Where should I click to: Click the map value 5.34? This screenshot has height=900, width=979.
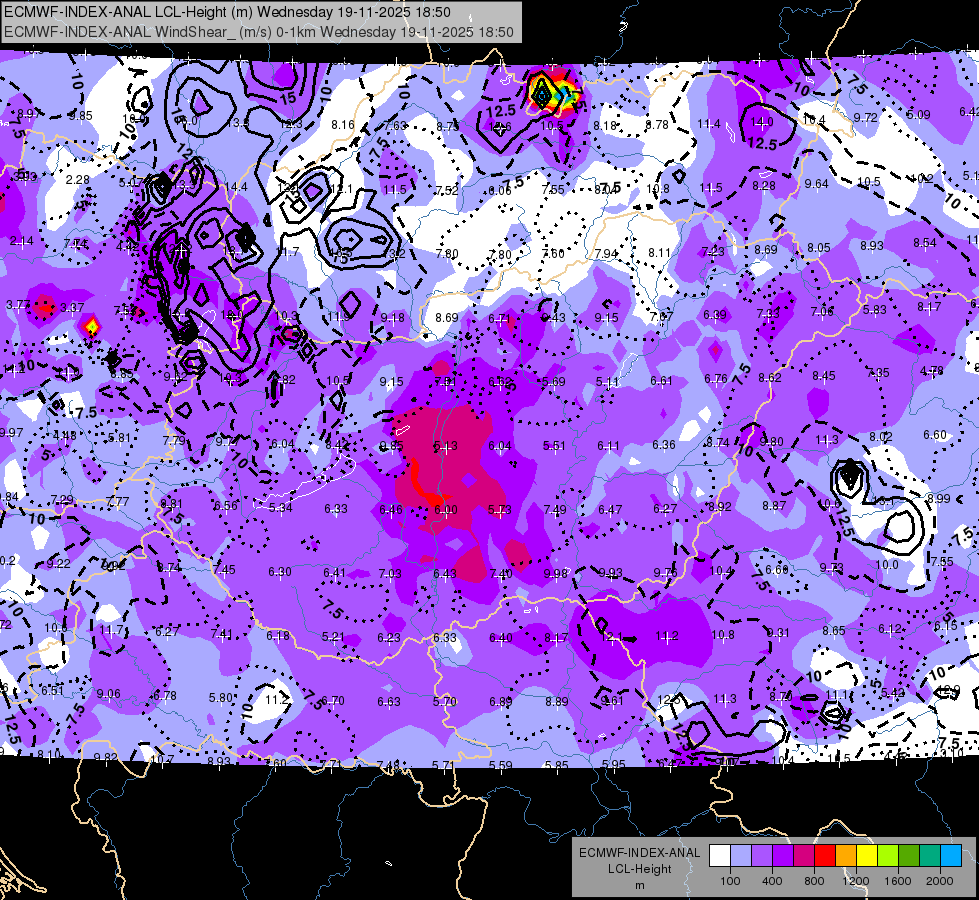click(281, 507)
